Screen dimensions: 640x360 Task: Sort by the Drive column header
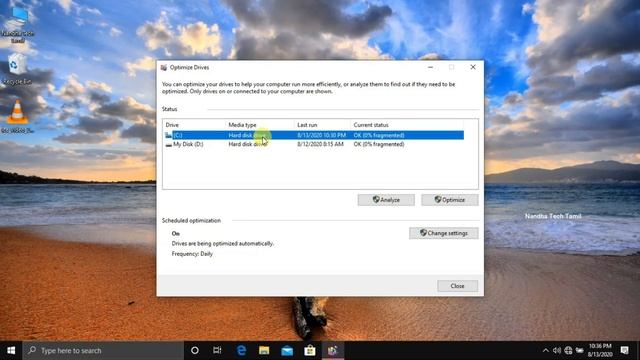194,124
